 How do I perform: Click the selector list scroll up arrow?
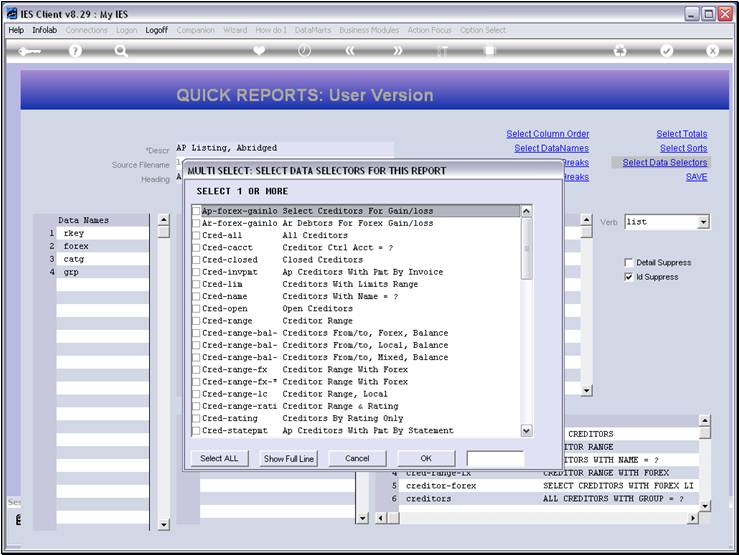(526, 211)
